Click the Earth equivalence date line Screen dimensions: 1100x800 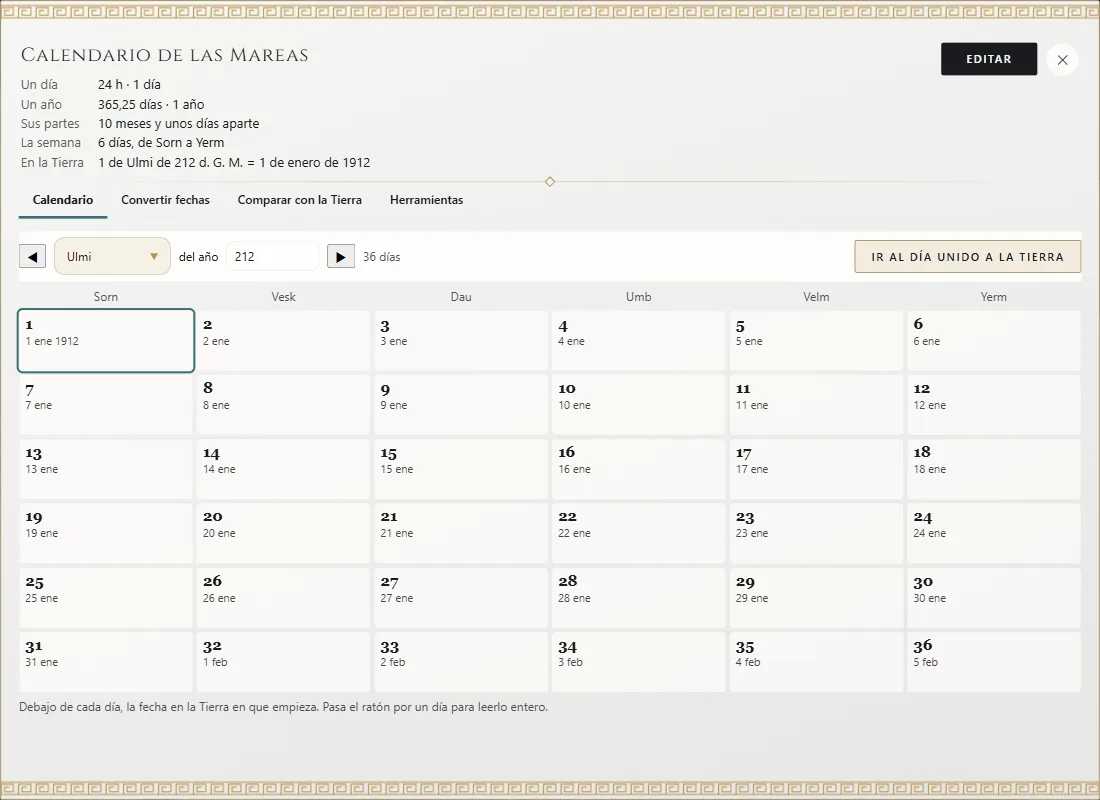click(234, 163)
